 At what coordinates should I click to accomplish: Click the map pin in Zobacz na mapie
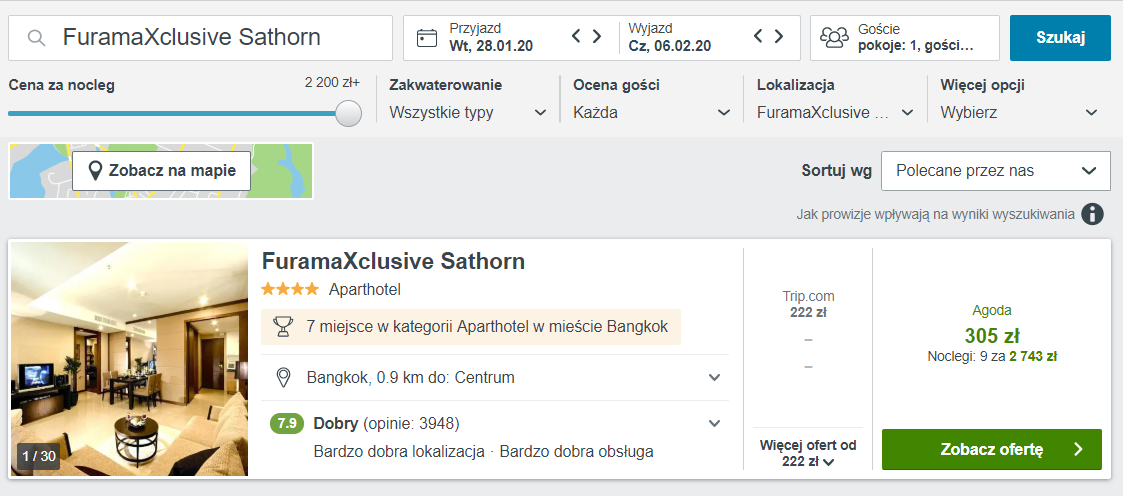click(x=95, y=171)
